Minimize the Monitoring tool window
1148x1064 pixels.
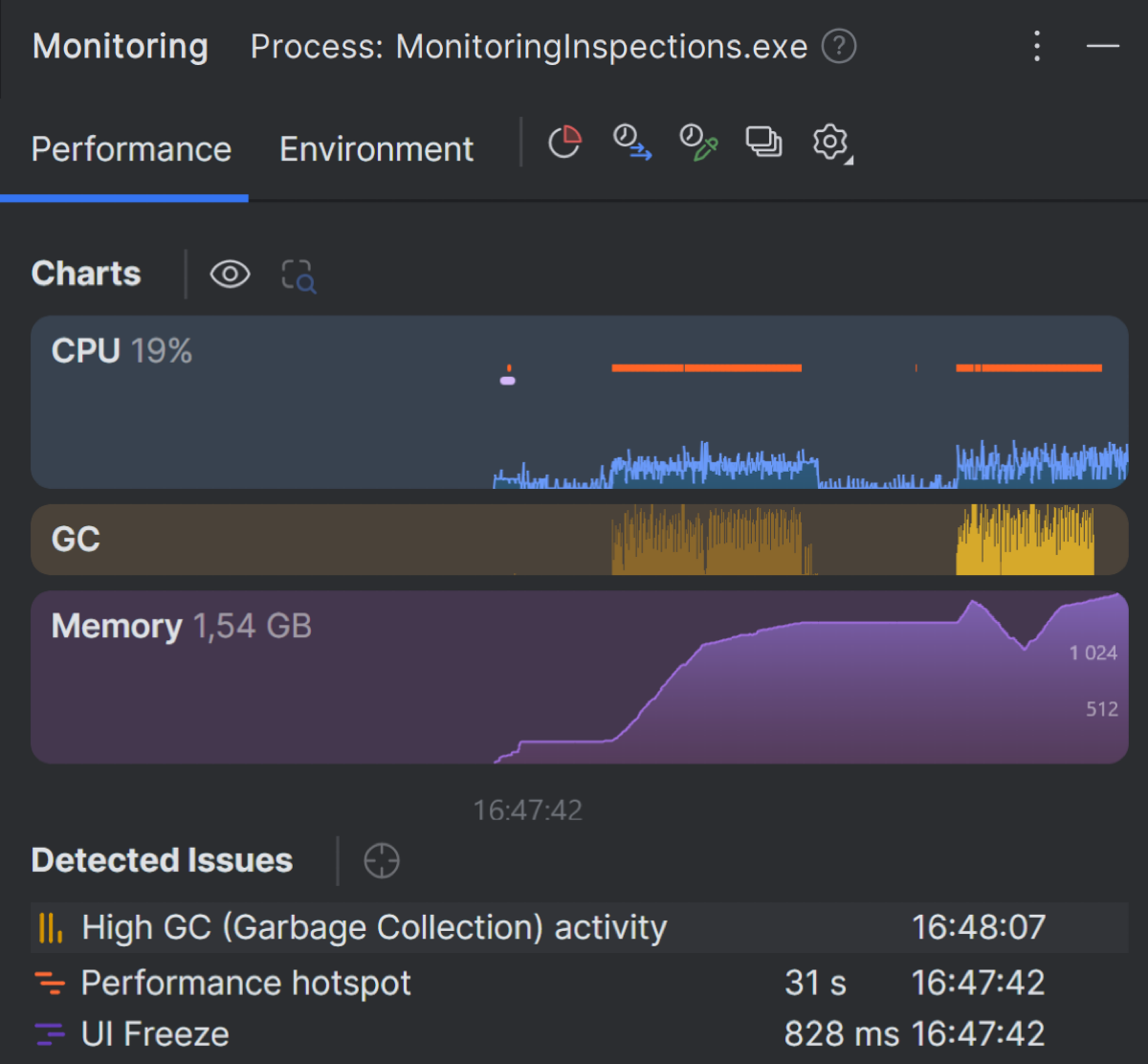click(x=1103, y=46)
